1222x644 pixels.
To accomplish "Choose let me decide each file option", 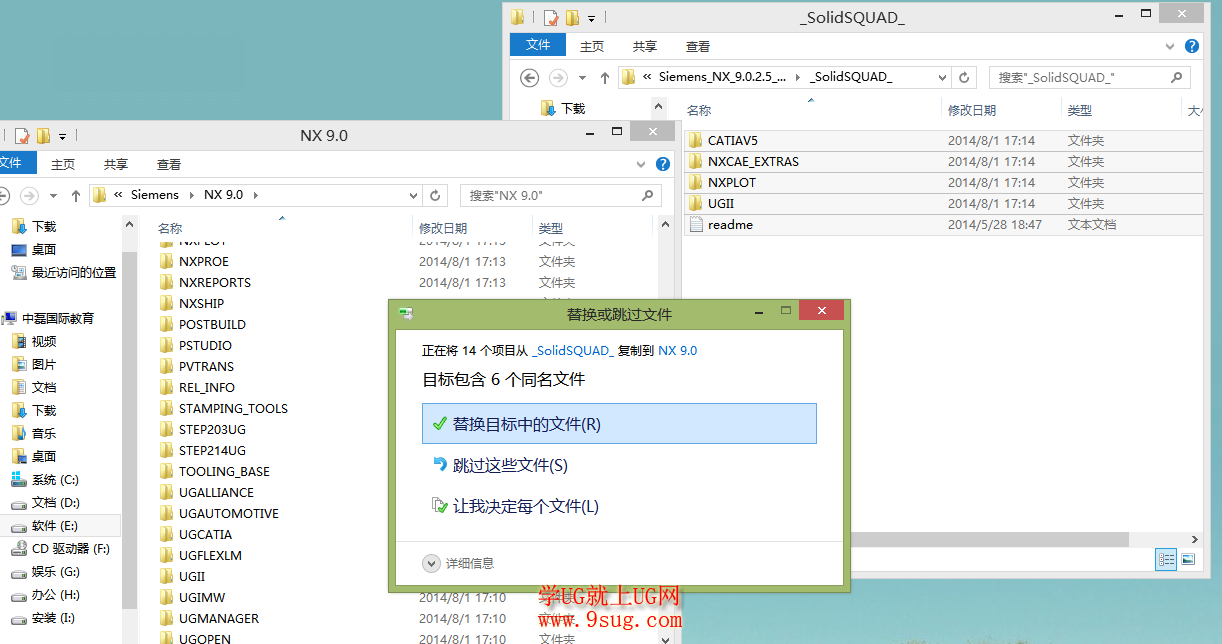I will [515, 507].
